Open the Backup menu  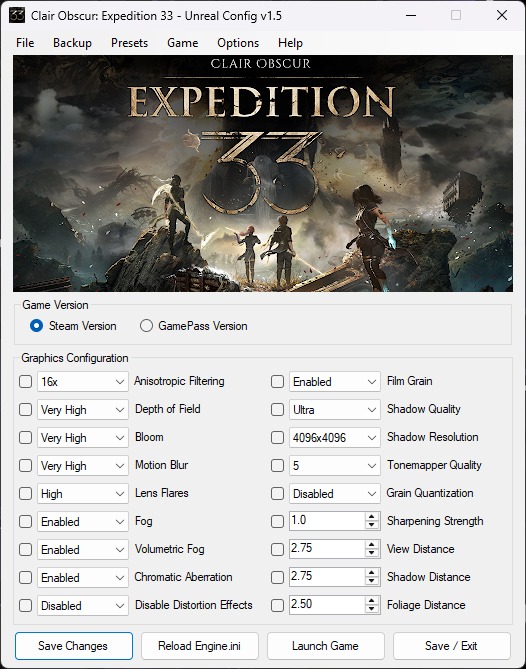coord(72,43)
